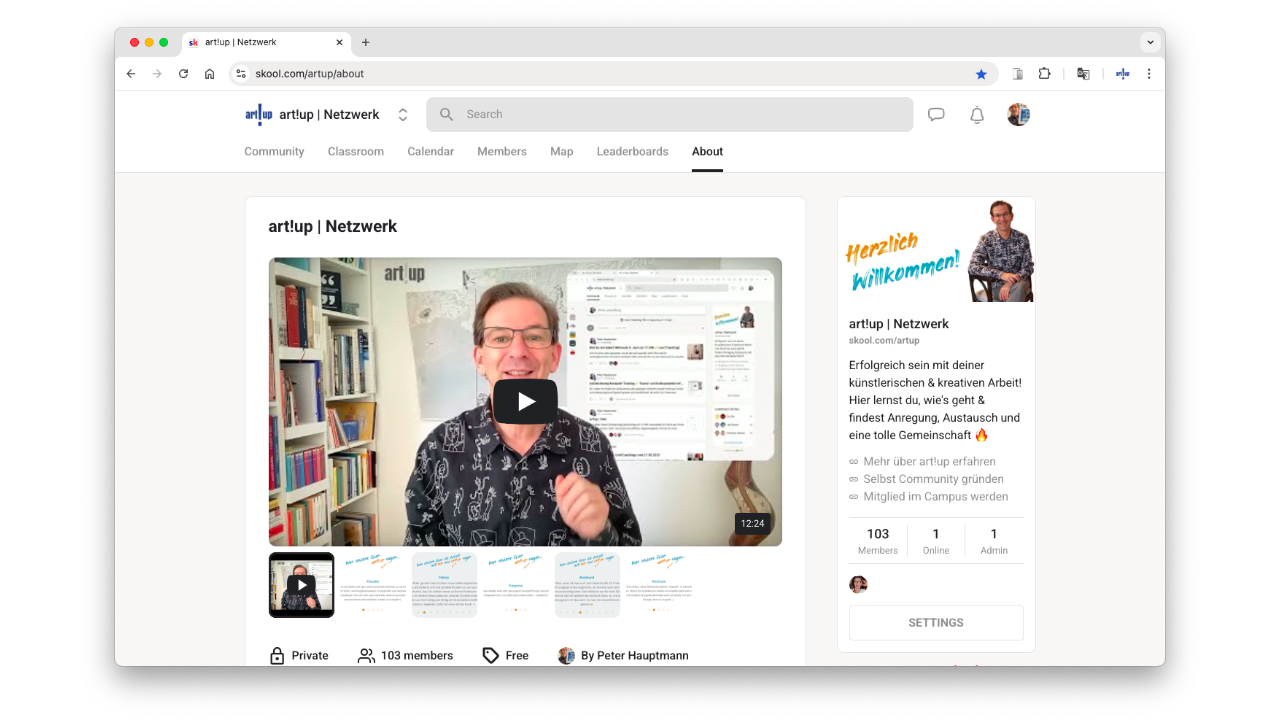Click the 12:24 video duration badge
The width and height of the screenshot is (1280, 720).
(752, 523)
